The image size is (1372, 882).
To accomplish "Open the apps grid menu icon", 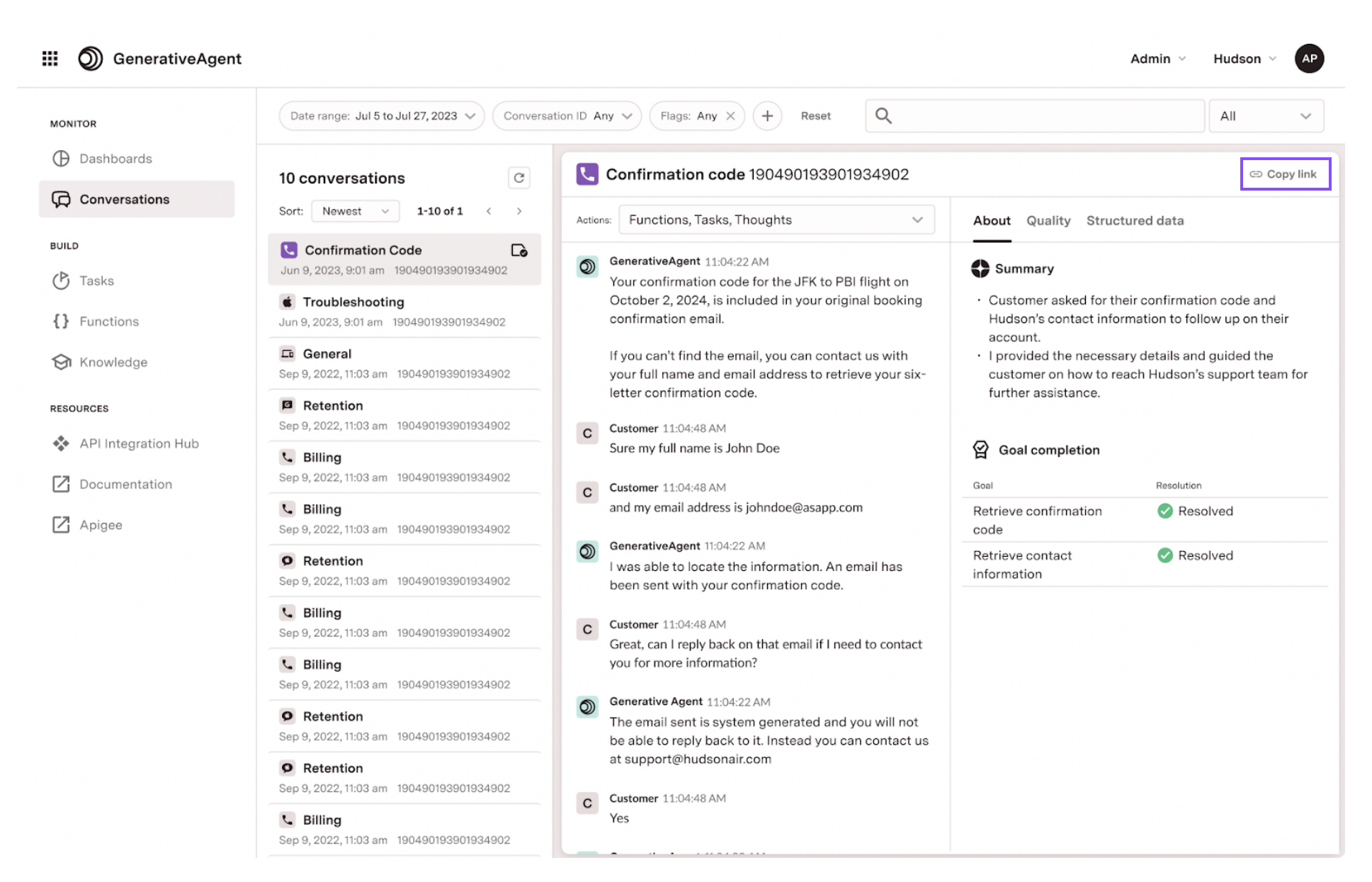I will pyautogui.click(x=50, y=59).
